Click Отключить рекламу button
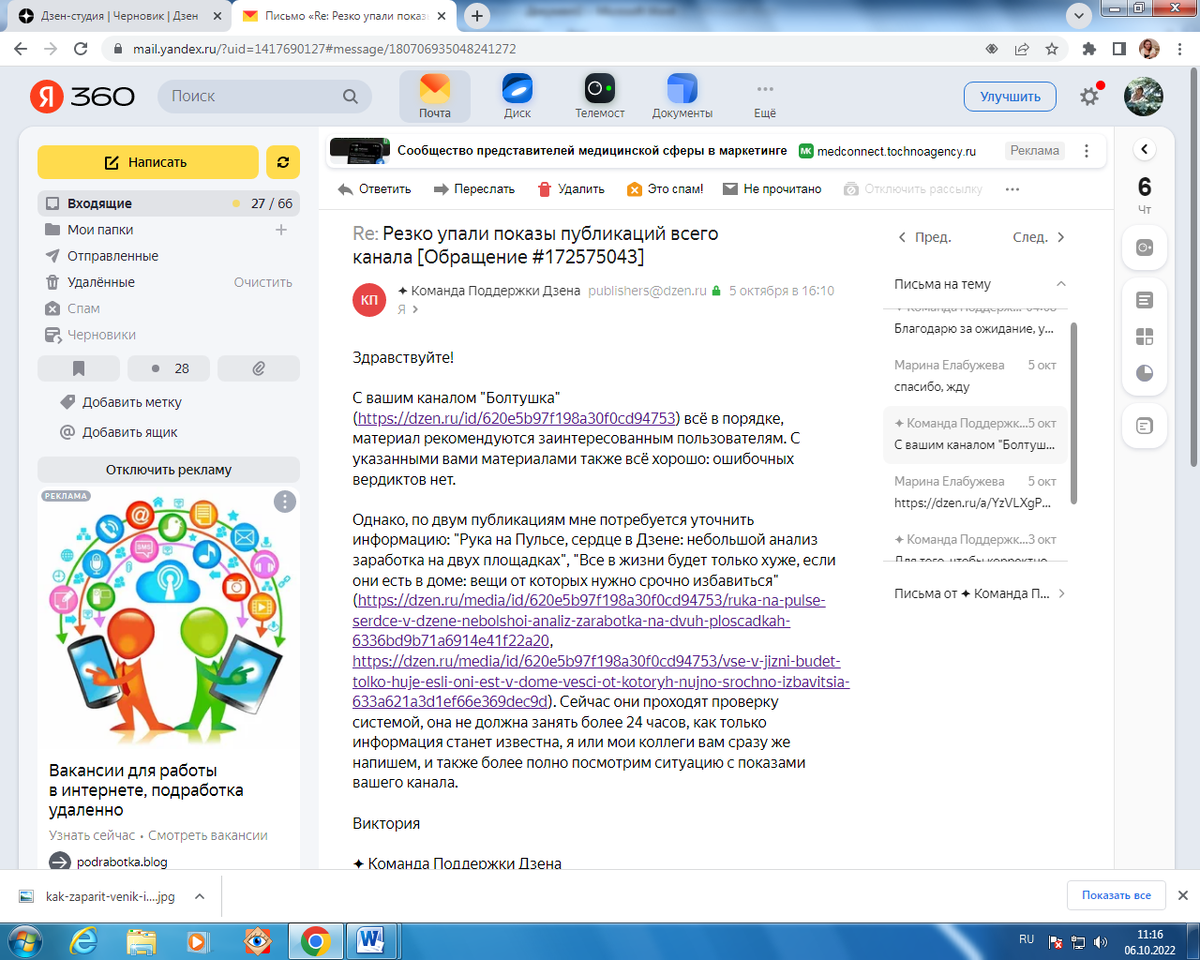The width and height of the screenshot is (1200, 960). click(x=168, y=470)
